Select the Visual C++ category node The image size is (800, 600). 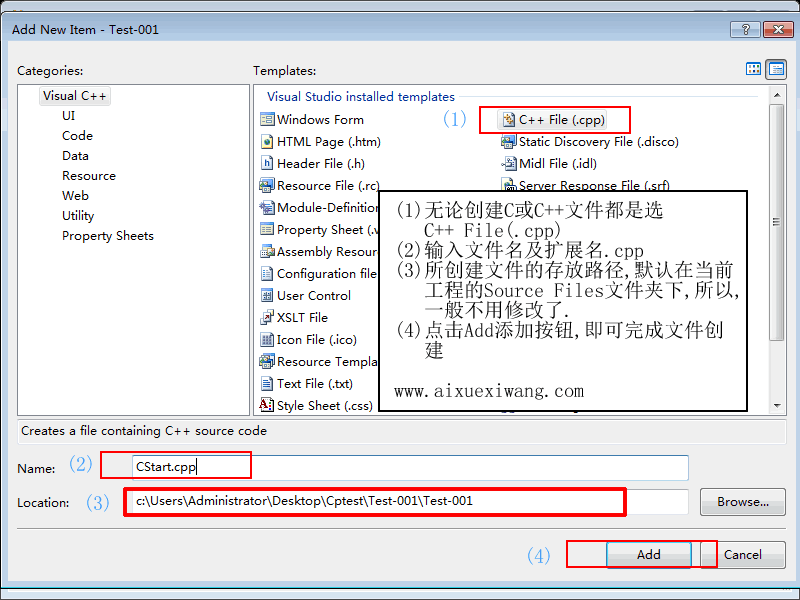74,96
